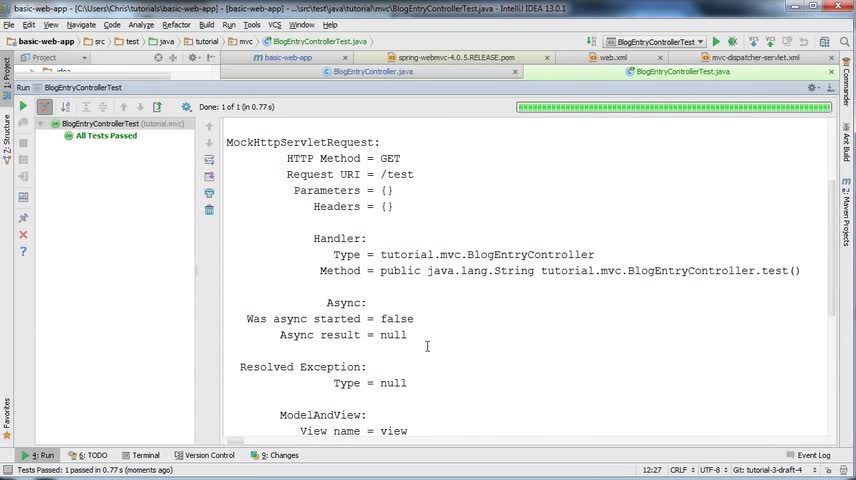Click restore layout icon
Viewport: 856px width, 480px height.
23,197
